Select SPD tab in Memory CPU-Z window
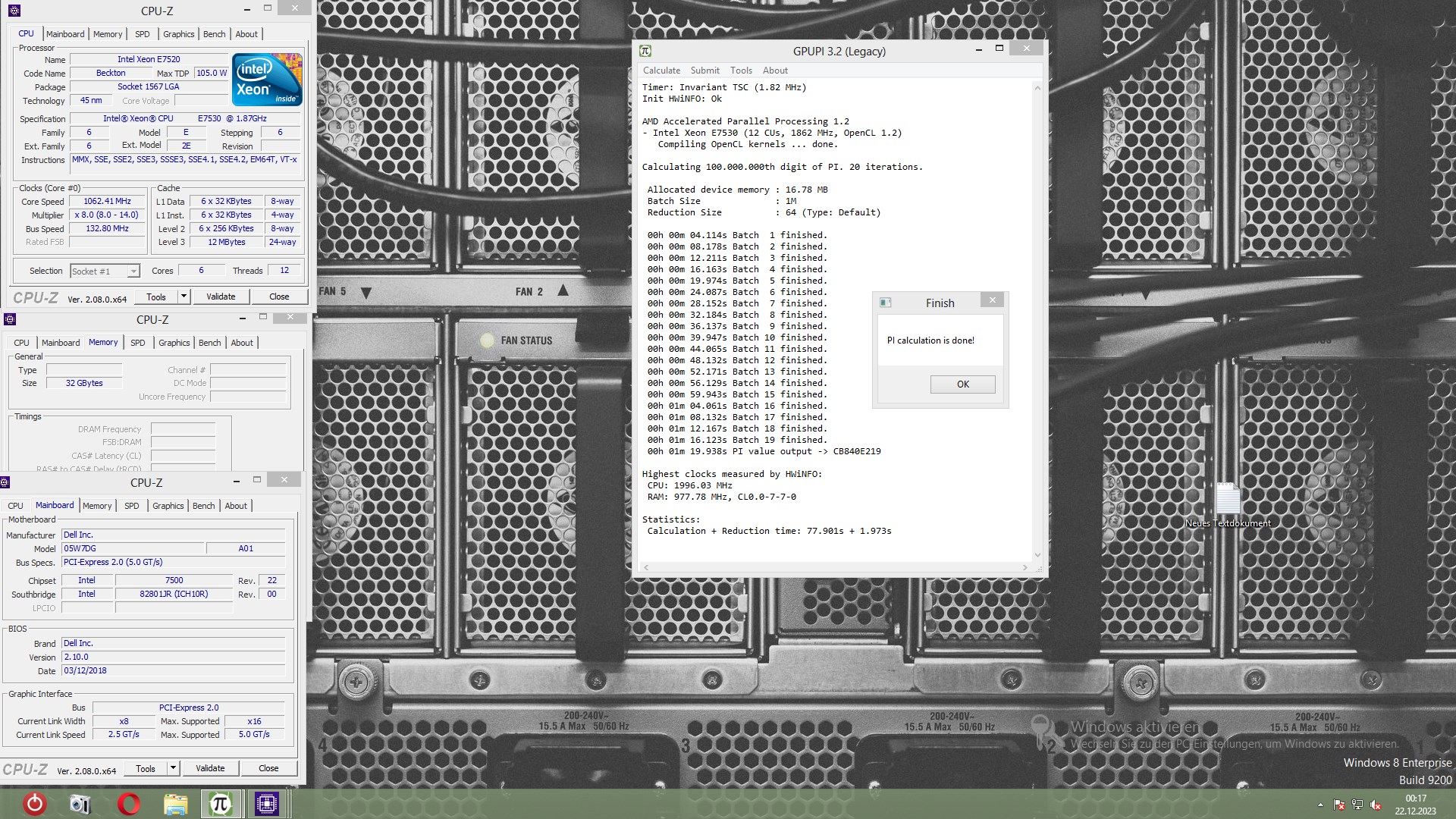Screen dimensions: 1456x819 tap(138, 343)
